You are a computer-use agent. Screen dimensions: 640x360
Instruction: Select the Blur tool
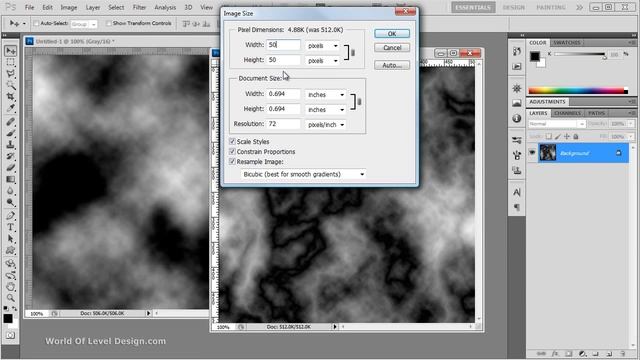click(x=11, y=191)
